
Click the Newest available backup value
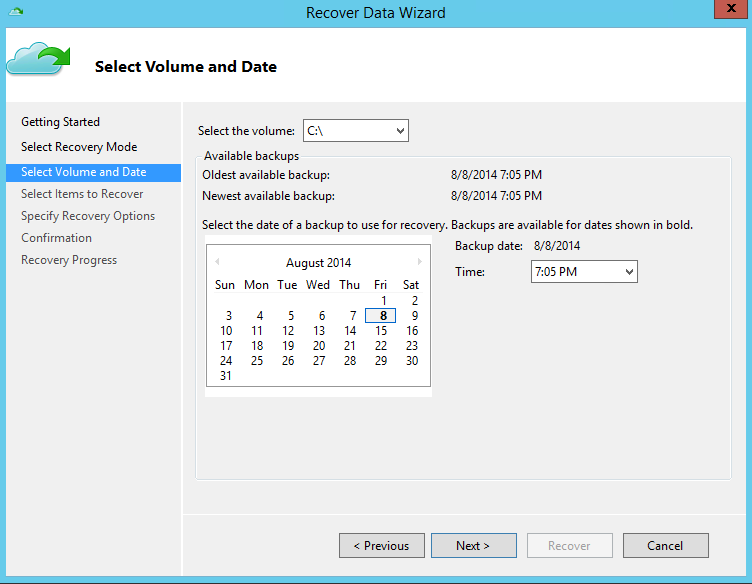coord(496,196)
